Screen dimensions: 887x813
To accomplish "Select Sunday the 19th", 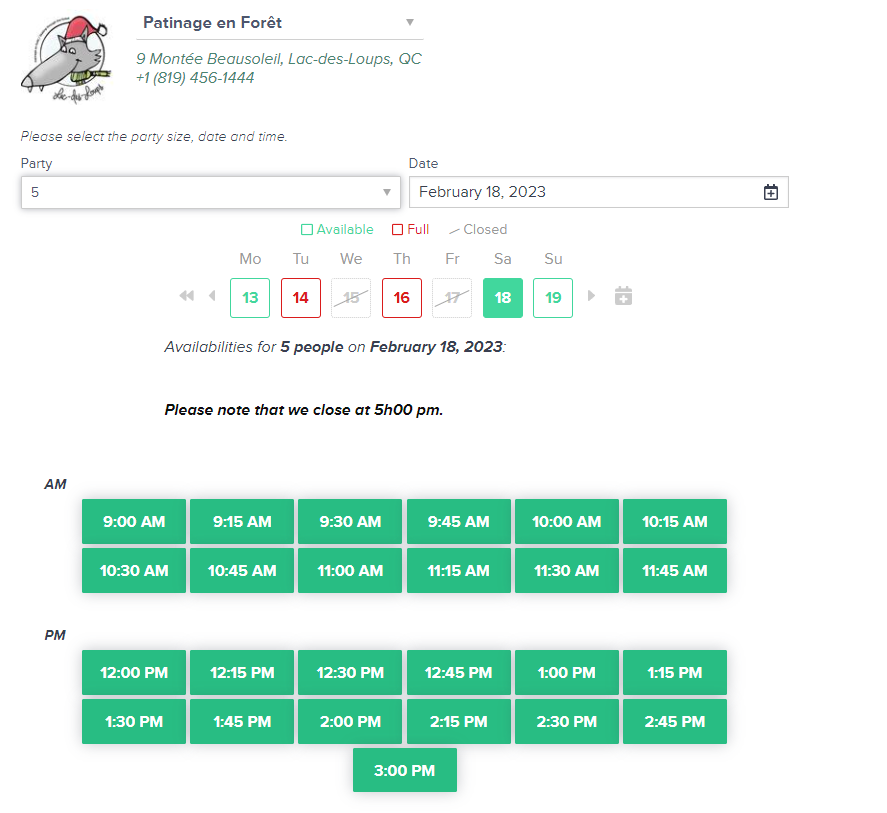I will (553, 298).
